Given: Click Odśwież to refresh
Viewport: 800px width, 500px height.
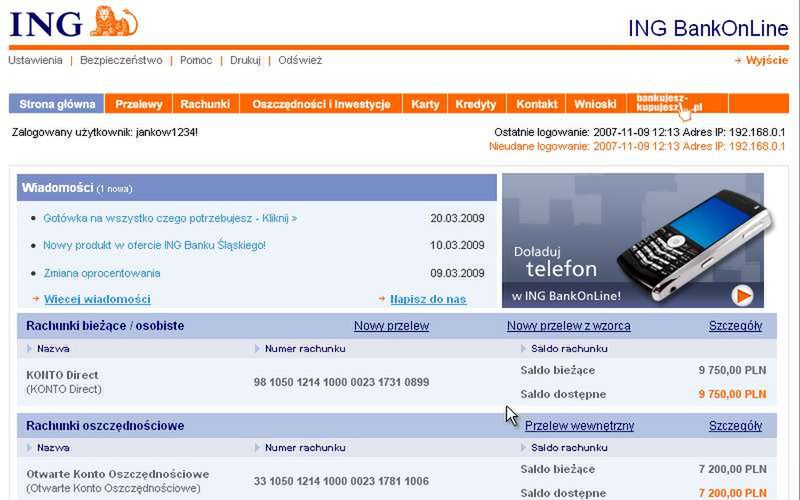Looking at the screenshot, I should pos(300,60).
